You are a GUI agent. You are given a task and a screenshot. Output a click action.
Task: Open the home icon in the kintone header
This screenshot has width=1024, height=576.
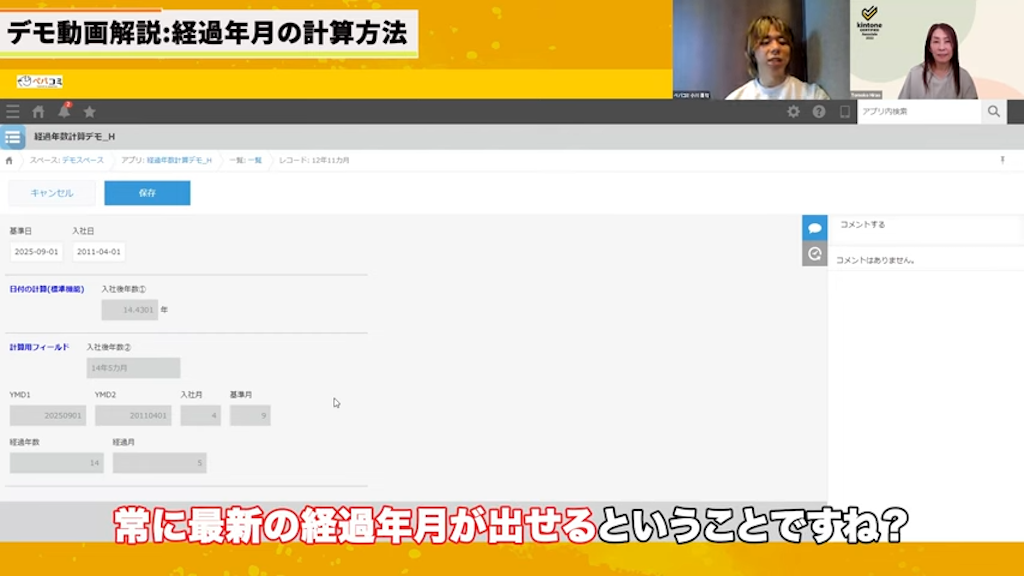pyautogui.click(x=38, y=112)
